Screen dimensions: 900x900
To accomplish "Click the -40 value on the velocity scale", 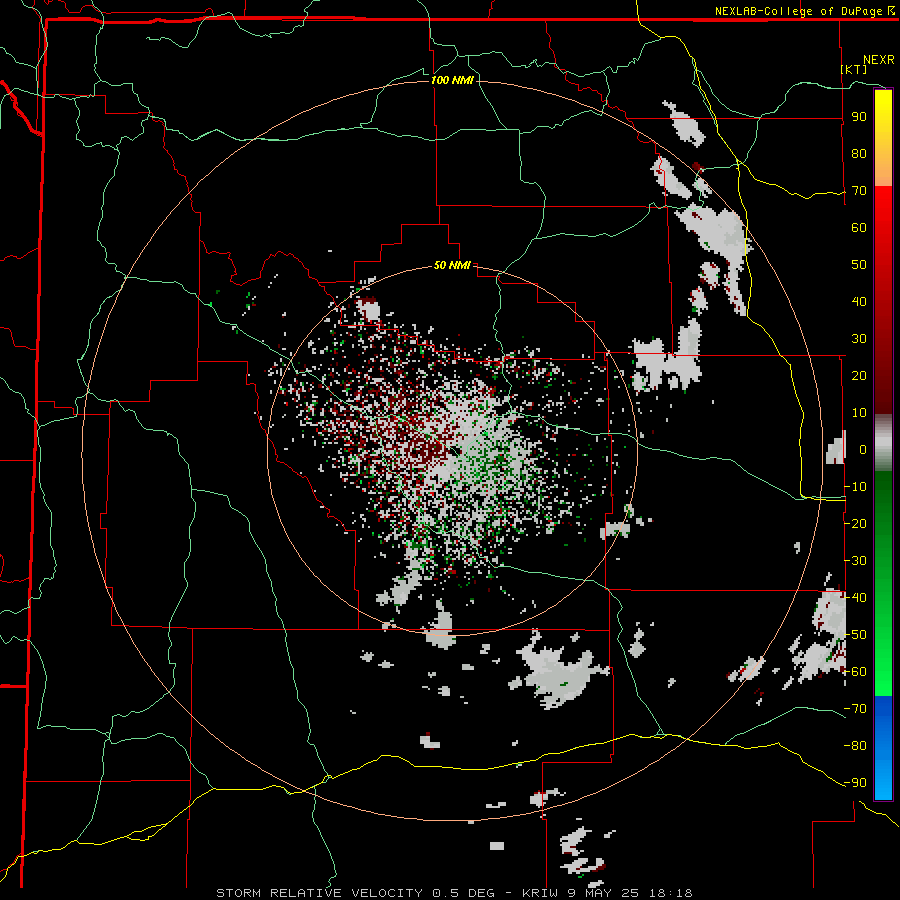I will (855, 598).
